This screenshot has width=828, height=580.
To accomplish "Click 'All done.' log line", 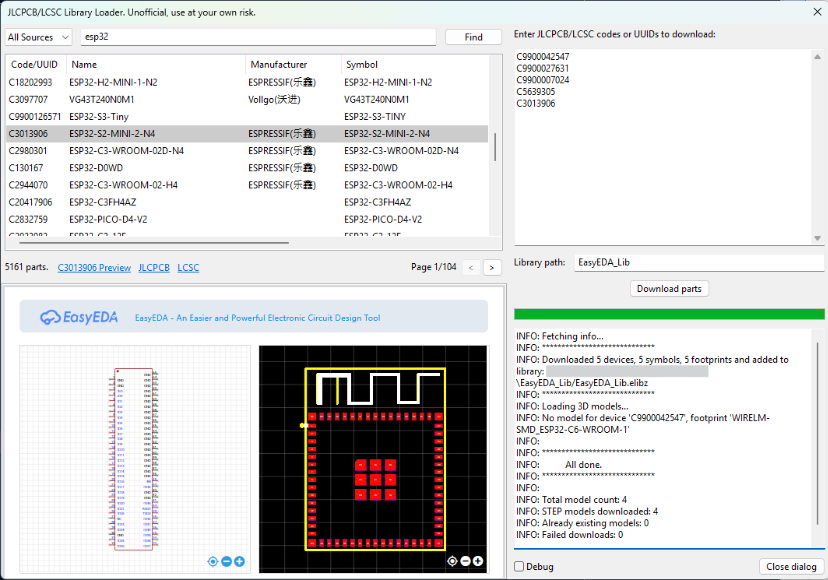I will point(583,465).
